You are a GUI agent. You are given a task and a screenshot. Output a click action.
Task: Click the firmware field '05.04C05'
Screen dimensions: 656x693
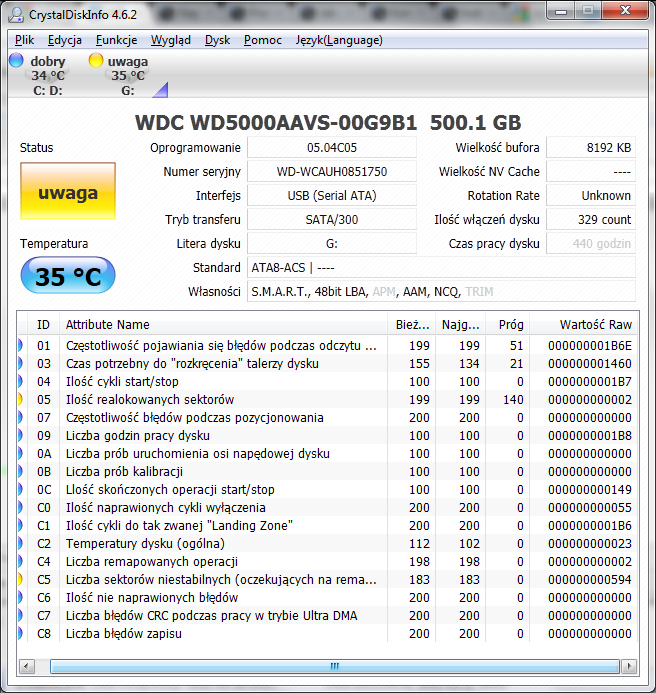tap(332, 148)
